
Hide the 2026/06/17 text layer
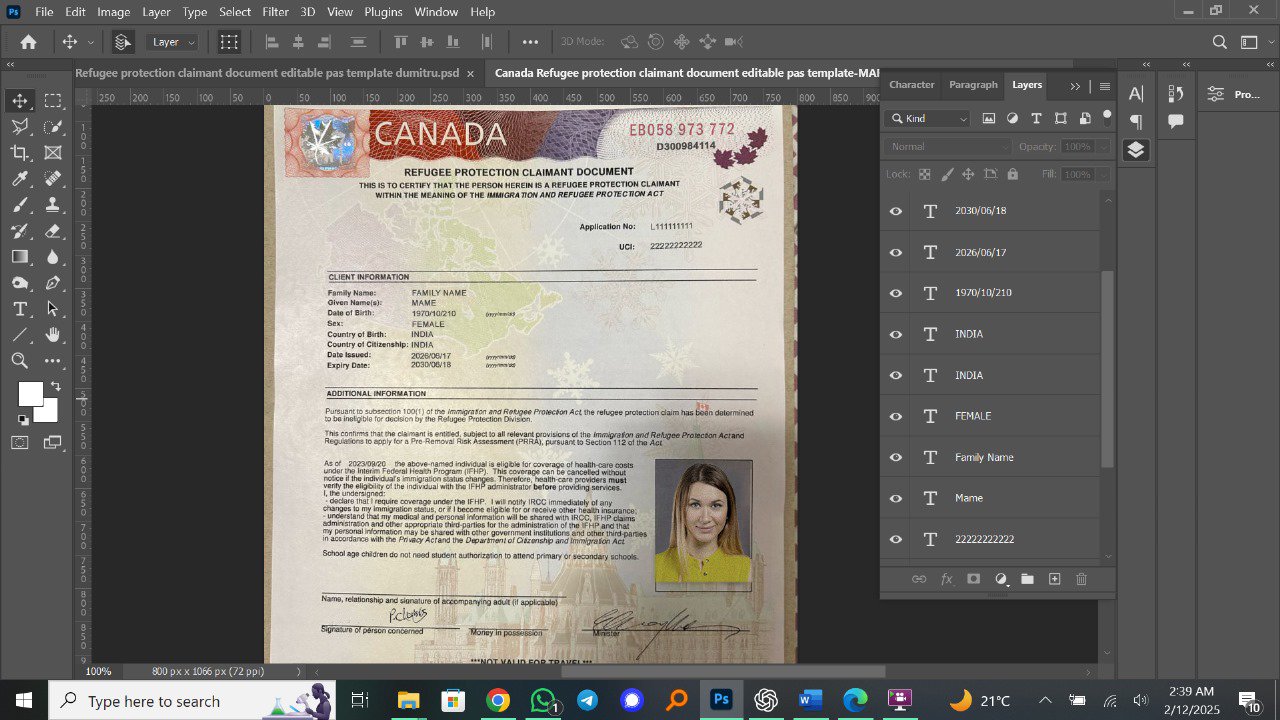click(x=896, y=252)
